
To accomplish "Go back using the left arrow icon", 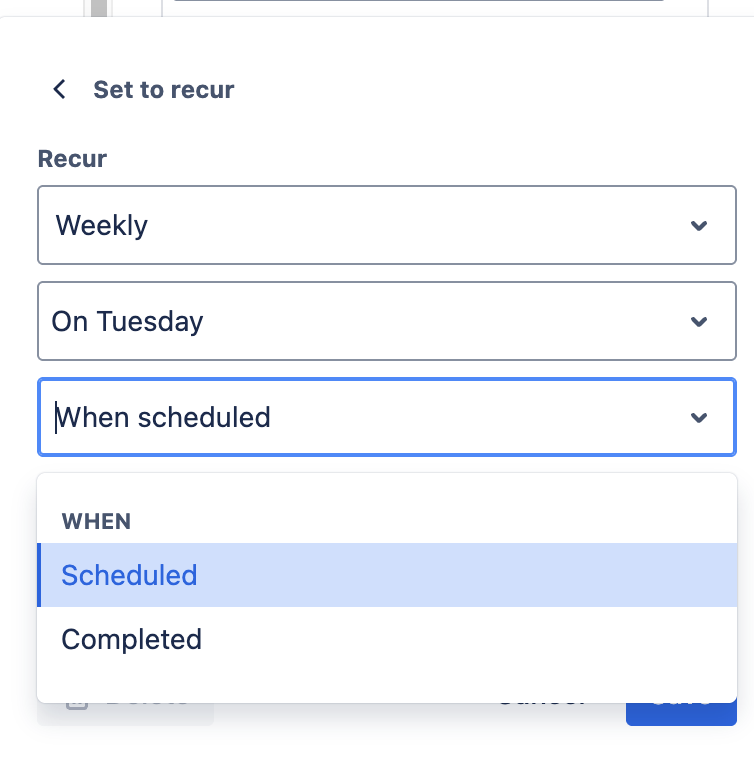I will pyautogui.click(x=59, y=90).
